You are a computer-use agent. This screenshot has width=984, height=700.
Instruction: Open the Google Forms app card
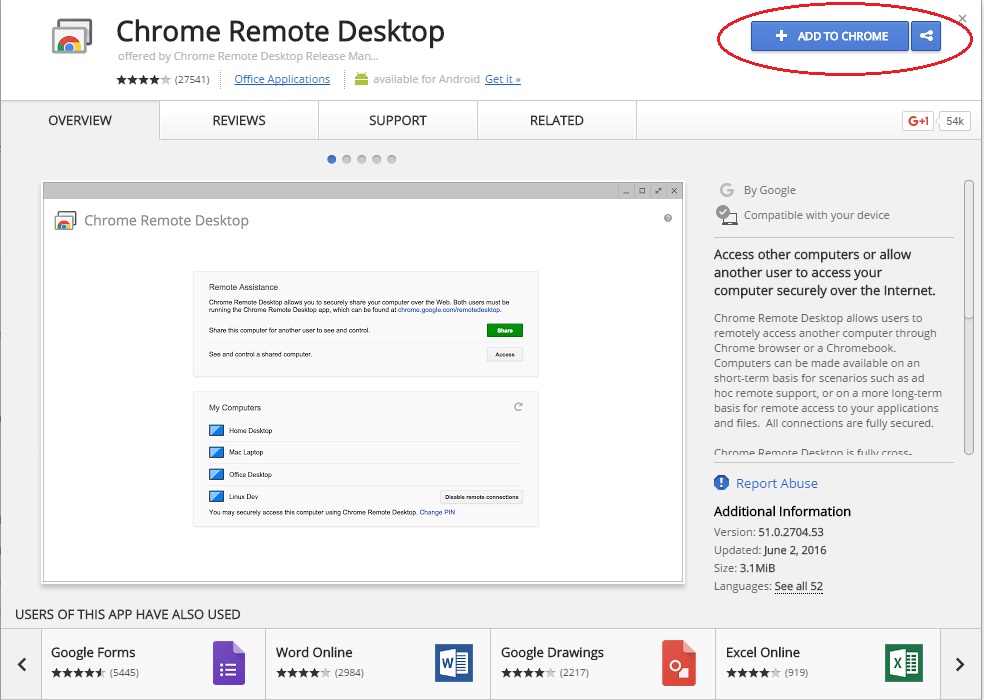(153, 664)
